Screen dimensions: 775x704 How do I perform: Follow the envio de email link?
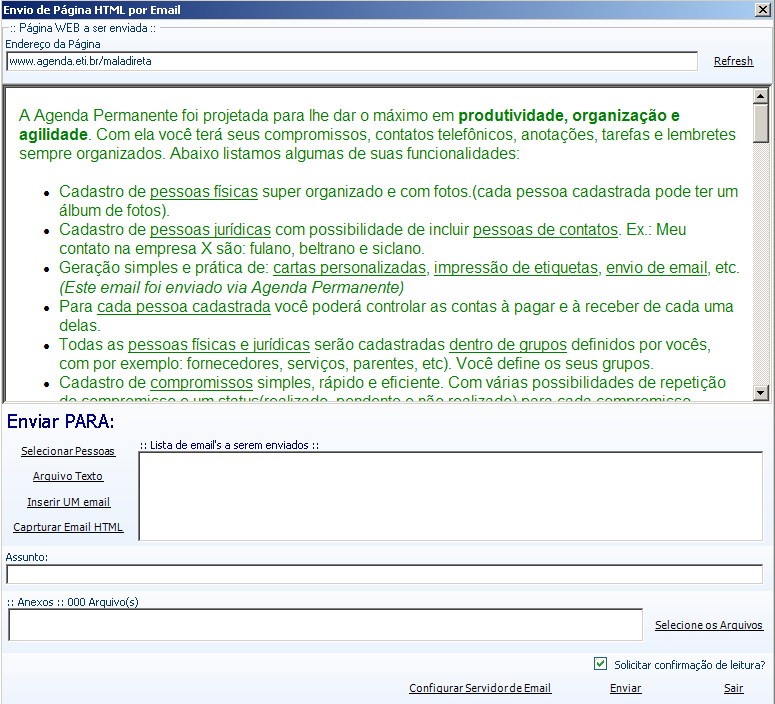[656, 268]
